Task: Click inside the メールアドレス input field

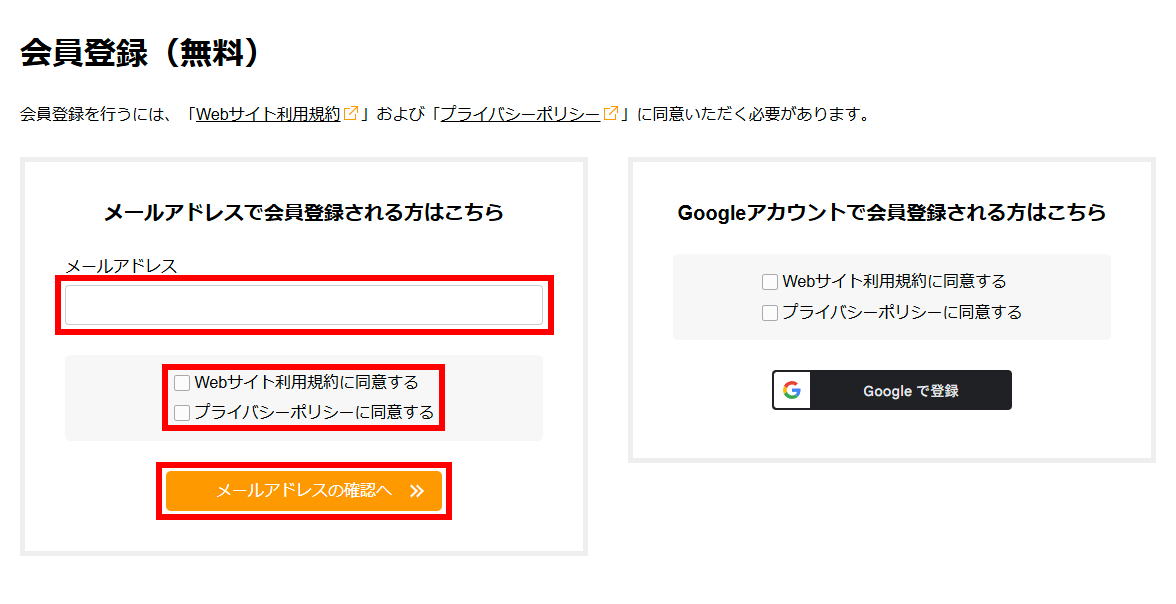Action: click(x=303, y=302)
